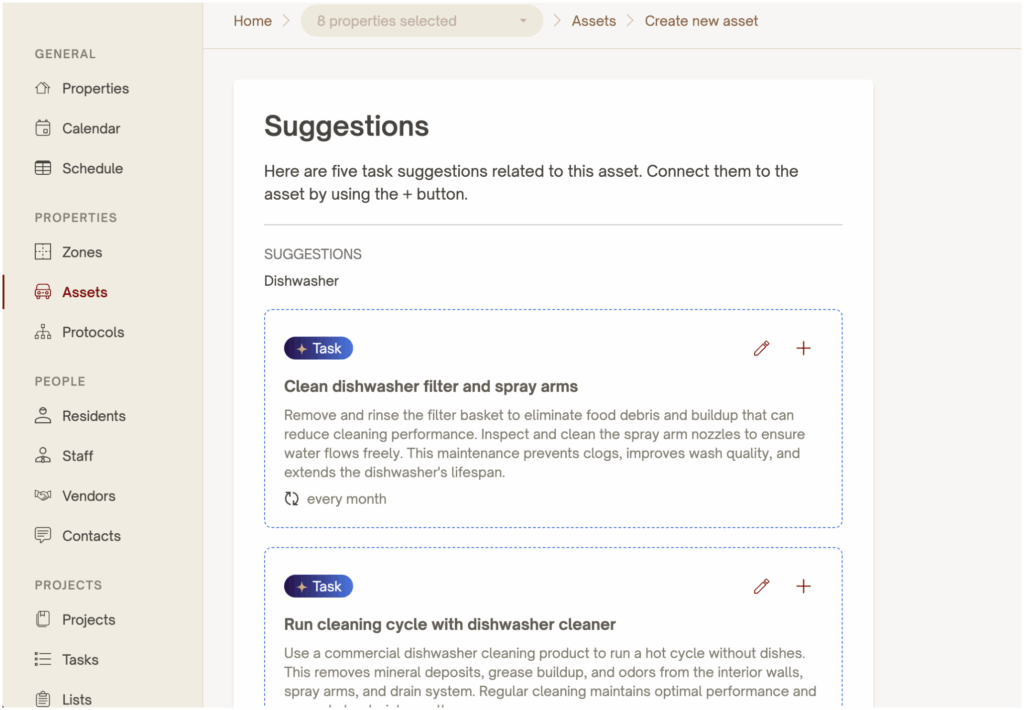The height and width of the screenshot is (710, 1024).
Task: Open Residents in the sidebar
Action: pos(93,416)
